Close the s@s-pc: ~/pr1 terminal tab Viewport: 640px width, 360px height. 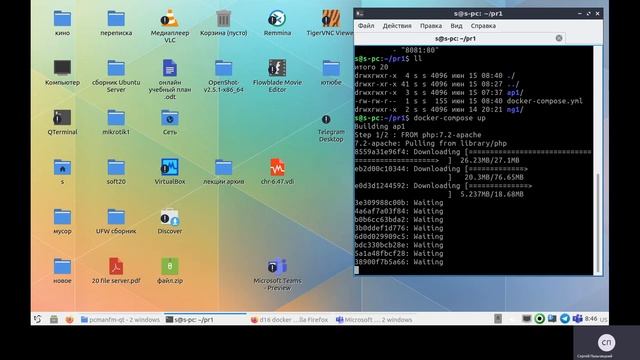[x=558, y=38]
